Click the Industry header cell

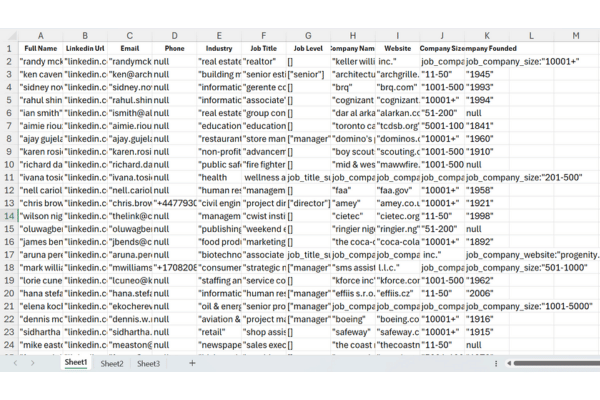click(219, 48)
